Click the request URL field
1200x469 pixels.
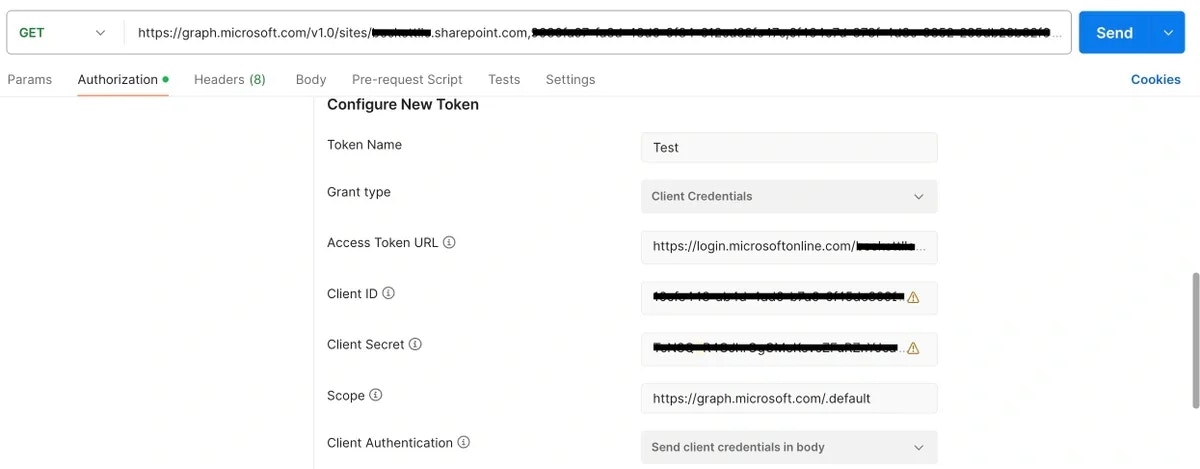[598, 33]
